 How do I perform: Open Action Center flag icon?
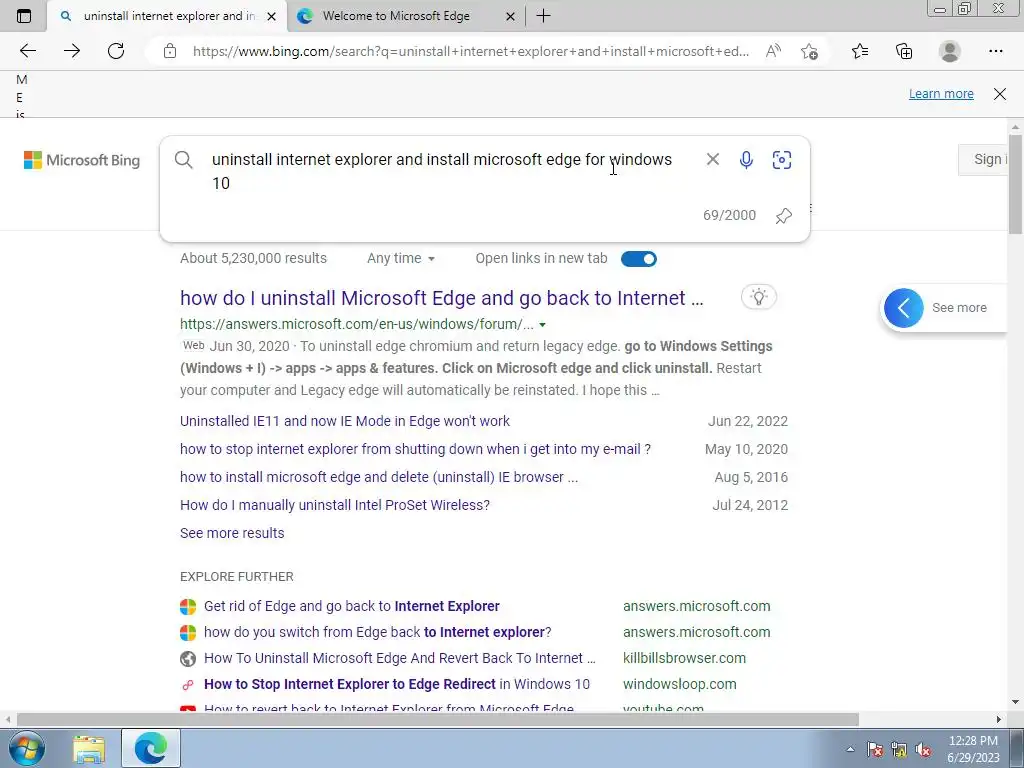874,750
